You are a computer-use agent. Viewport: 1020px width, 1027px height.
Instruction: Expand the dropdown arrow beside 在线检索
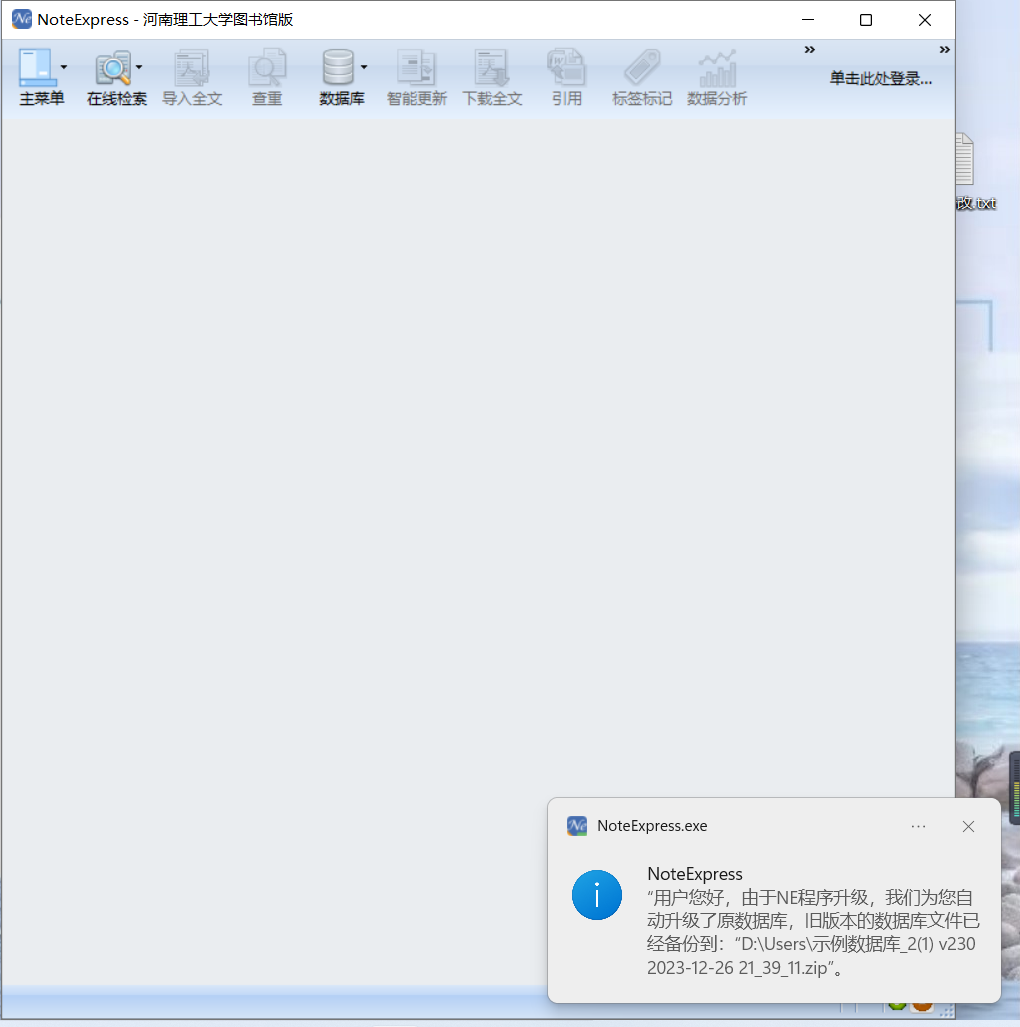[139, 67]
